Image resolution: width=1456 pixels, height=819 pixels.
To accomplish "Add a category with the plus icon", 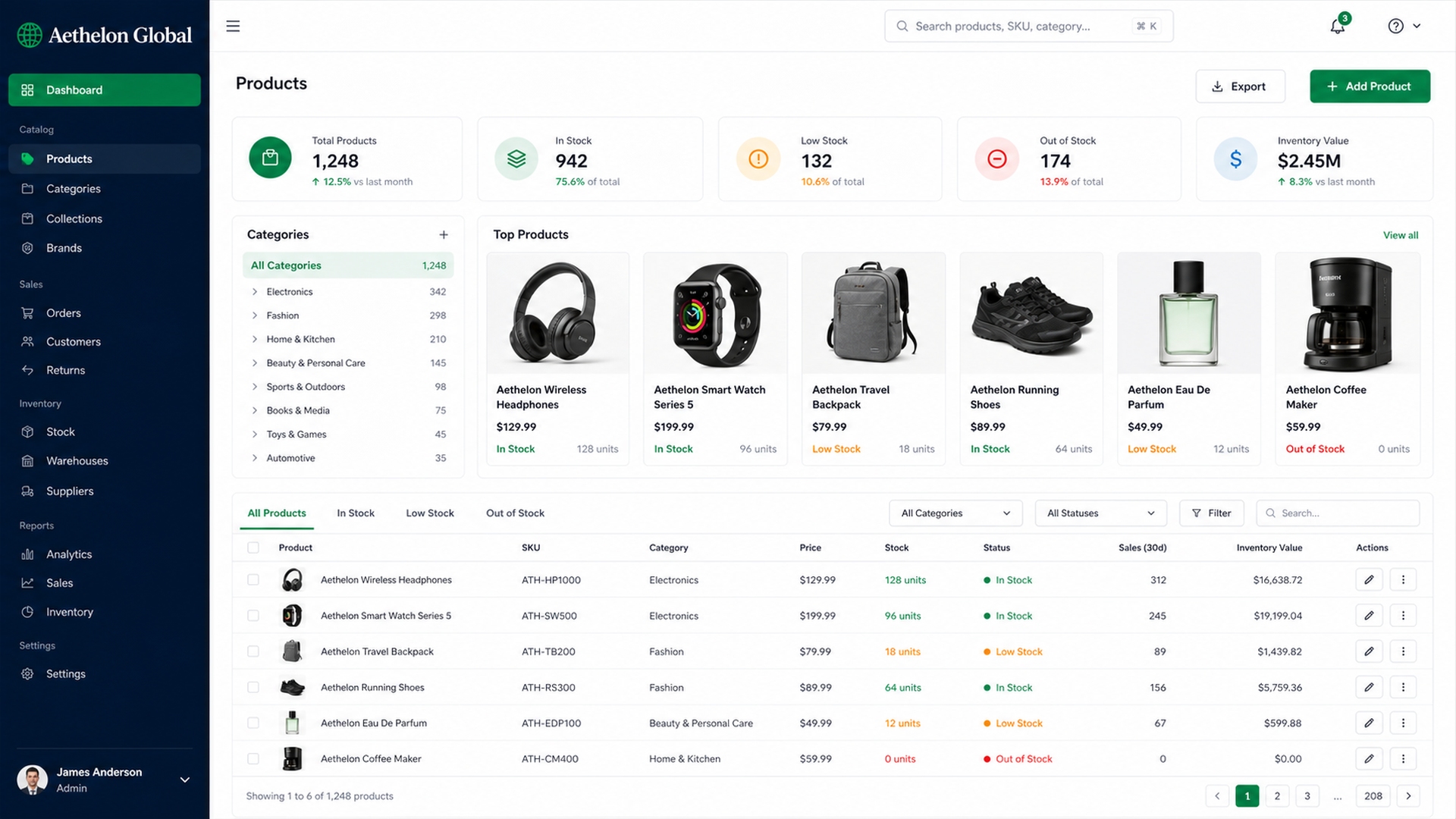I will (x=444, y=235).
